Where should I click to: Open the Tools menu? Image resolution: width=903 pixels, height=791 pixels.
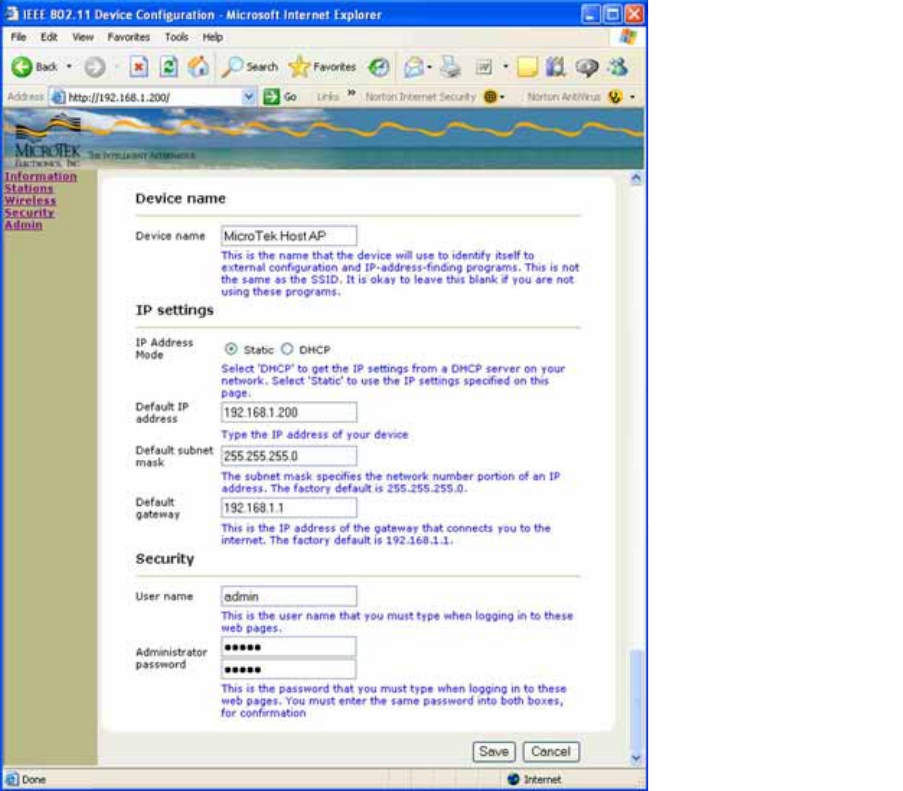pyautogui.click(x=176, y=37)
